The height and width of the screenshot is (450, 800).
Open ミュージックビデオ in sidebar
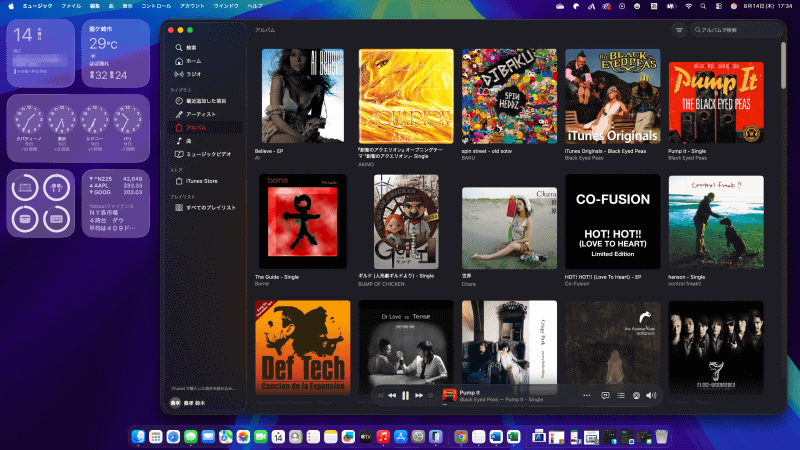(x=204, y=154)
